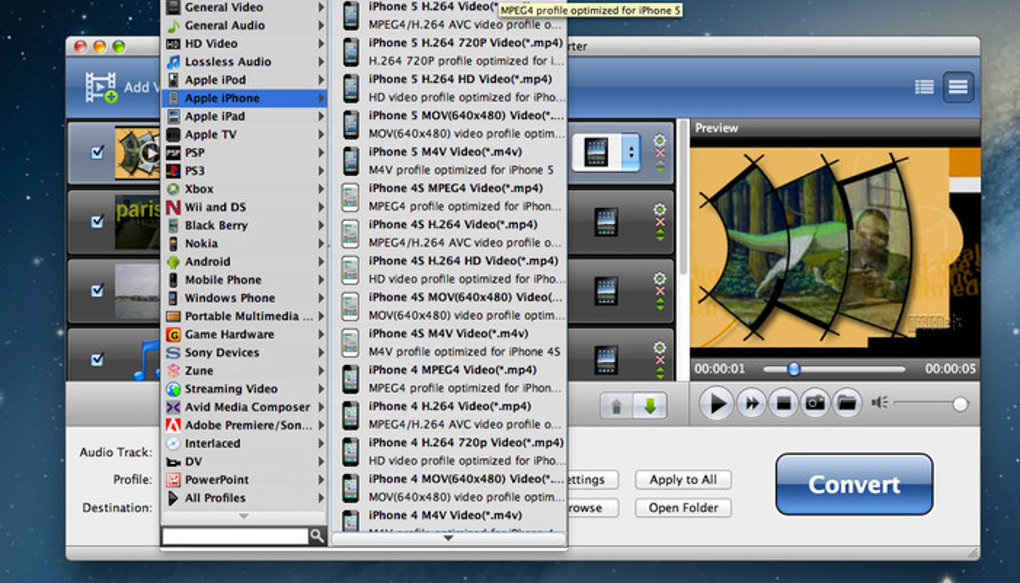Click iPad profile icon on second row
This screenshot has height=583, width=1020.
606,222
